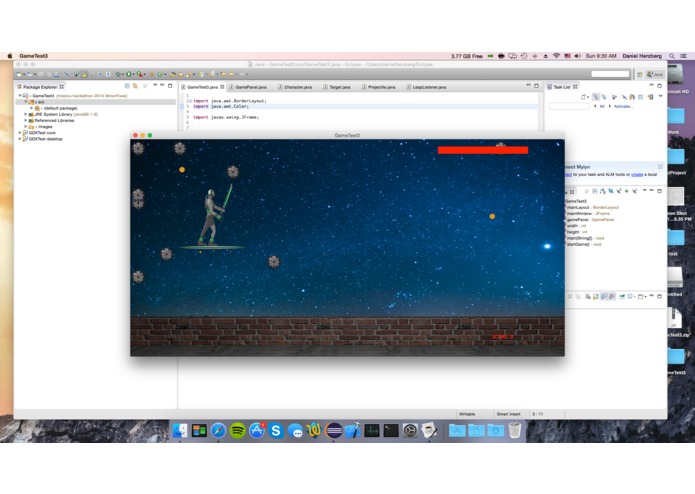This screenshot has height=494, width=695.
Task: Click the Run button in Eclipse toolbar
Action: point(129,74)
